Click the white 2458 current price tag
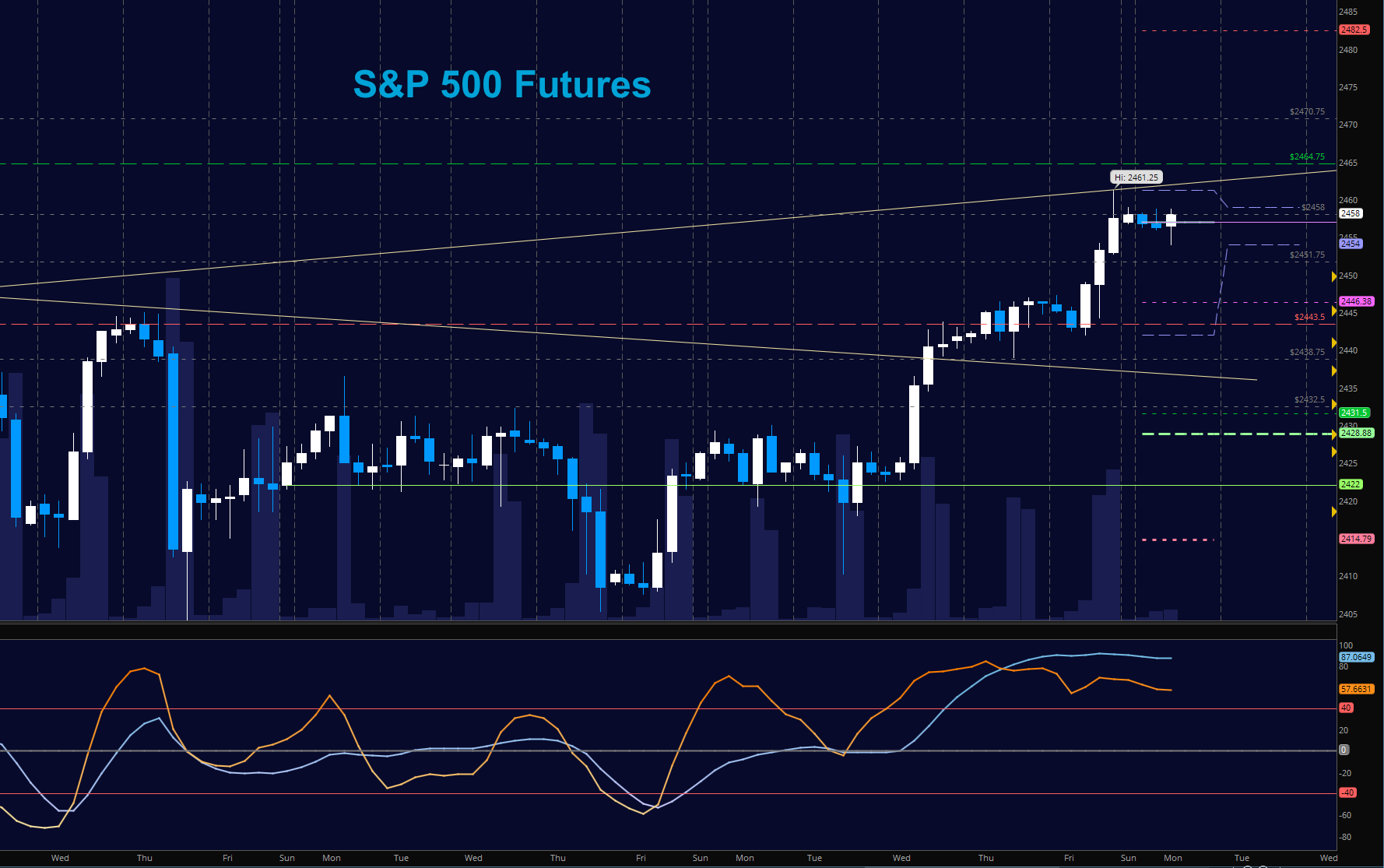Viewport: 1384px width, 868px height. click(1350, 213)
